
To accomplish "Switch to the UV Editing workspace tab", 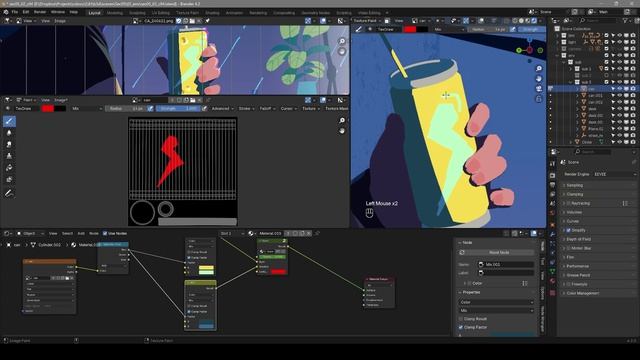I will click(160, 13).
